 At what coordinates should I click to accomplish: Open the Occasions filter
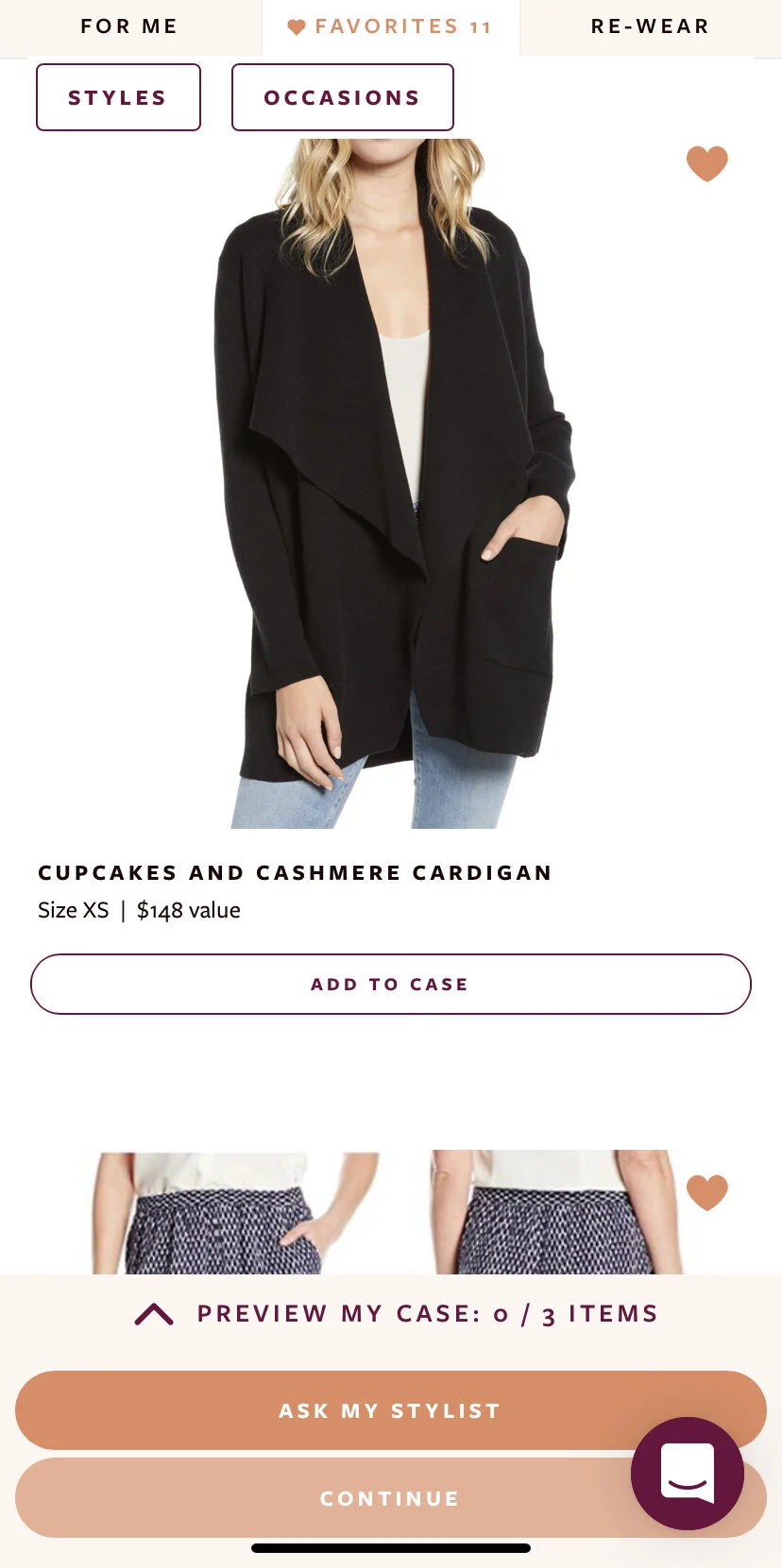pyautogui.click(x=343, y=97)
